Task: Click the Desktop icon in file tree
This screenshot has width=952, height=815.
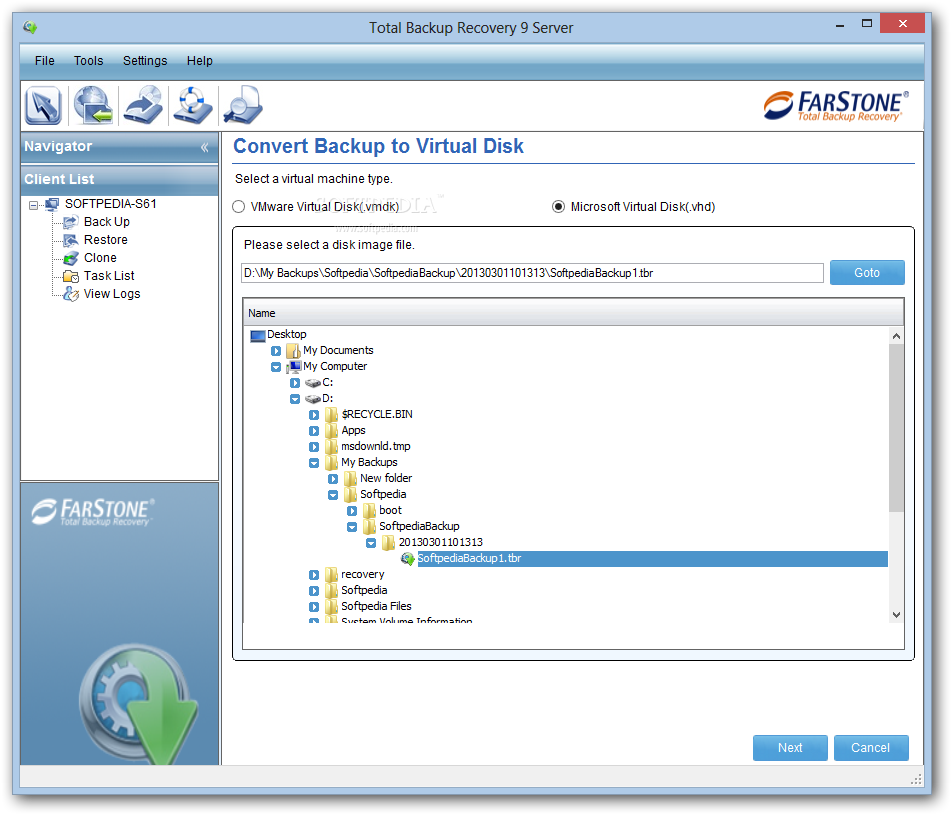Action: [258, 335]
